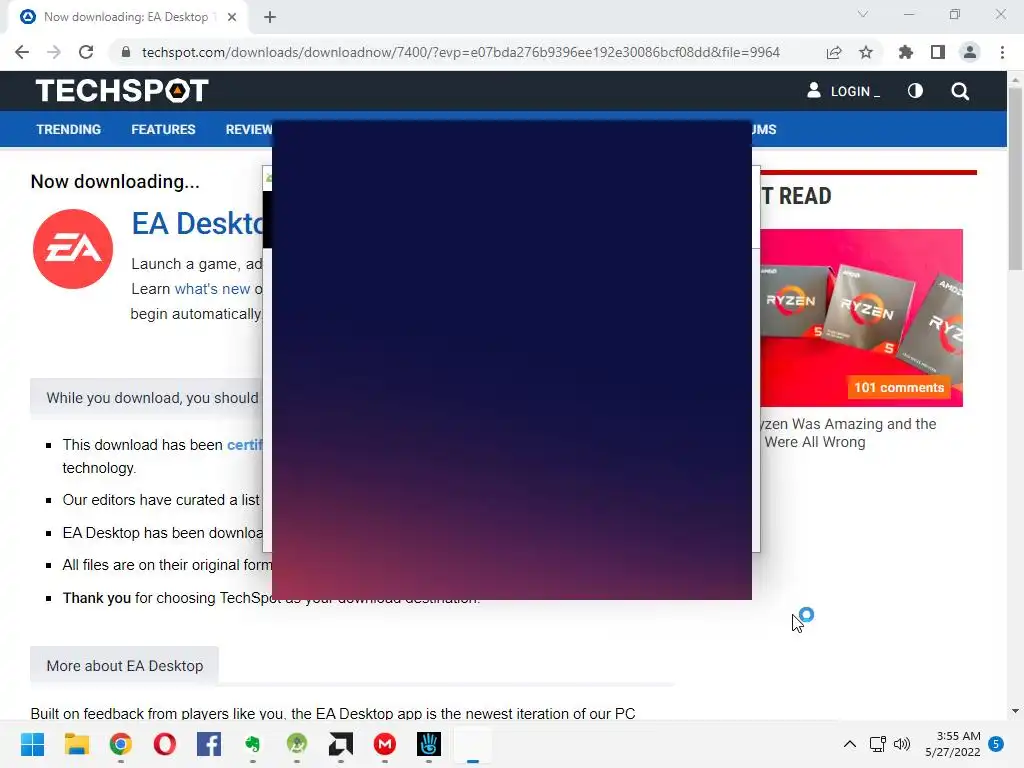Show hidden system tray icons
The height and width of the screenshot is (768, 1024).
(850, 744)
